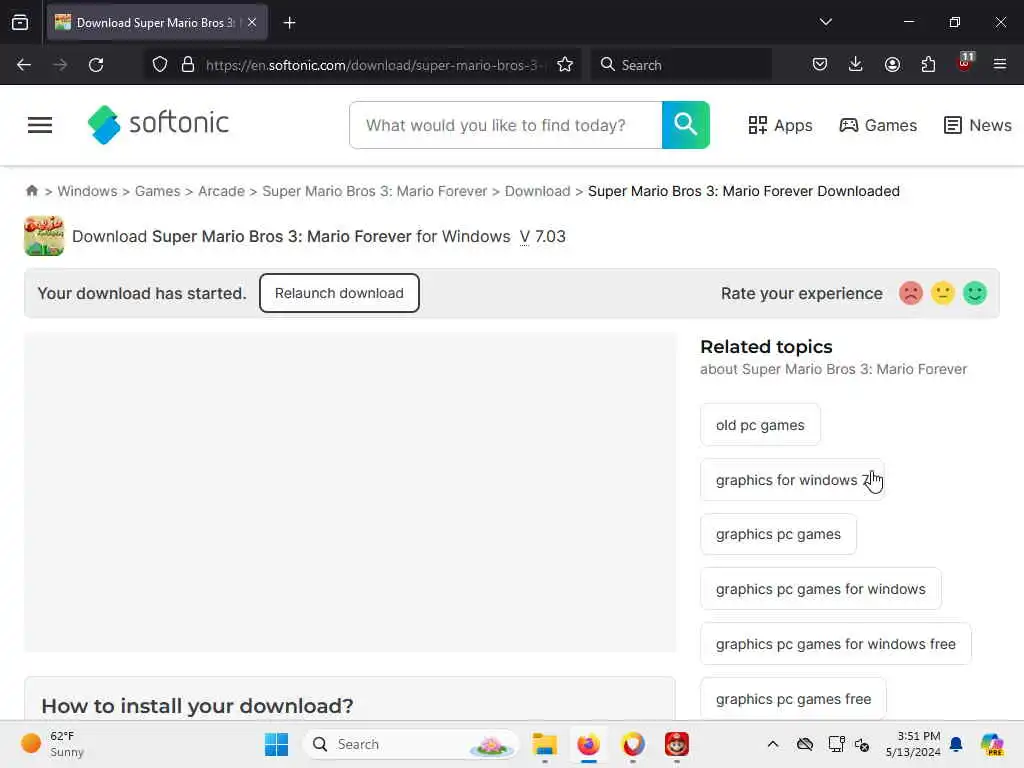Open the Games section
Viewport: 1024px width, 768px height.
click(x=878, y=125)
